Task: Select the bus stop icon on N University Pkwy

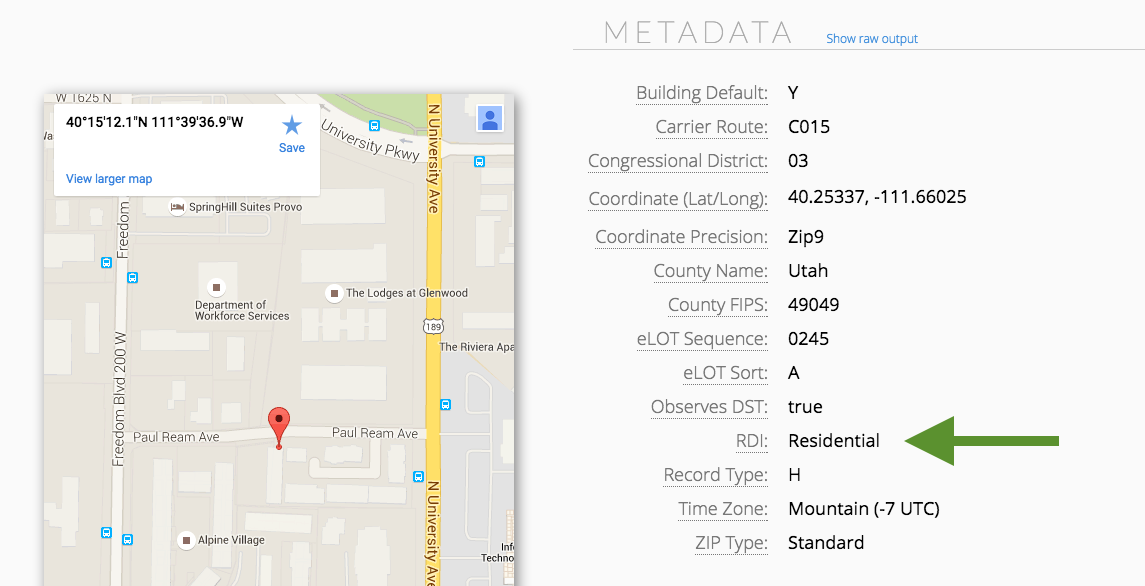Action: (x=375, y=126)
